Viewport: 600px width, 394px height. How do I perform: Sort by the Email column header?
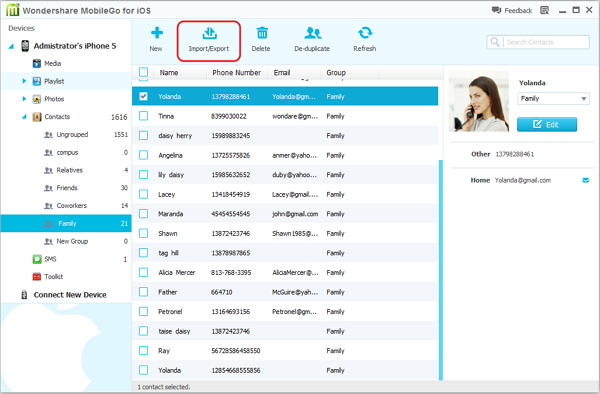pos(282,73)
